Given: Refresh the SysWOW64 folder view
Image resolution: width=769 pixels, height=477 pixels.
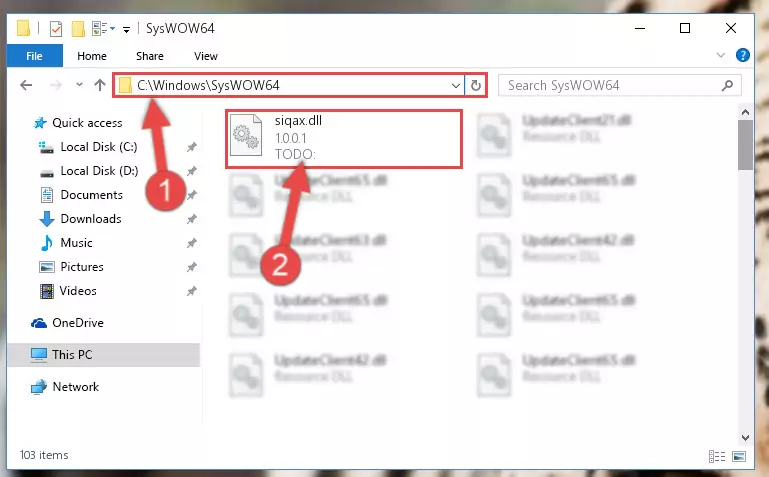Looking at the screenshot, I should tap(476, 86).
